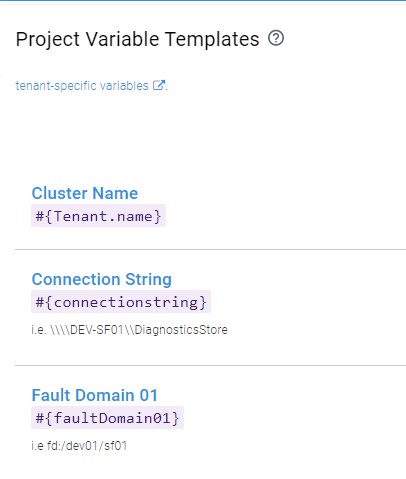Select the #{Tenant.name} variable chip

point(98,216)
